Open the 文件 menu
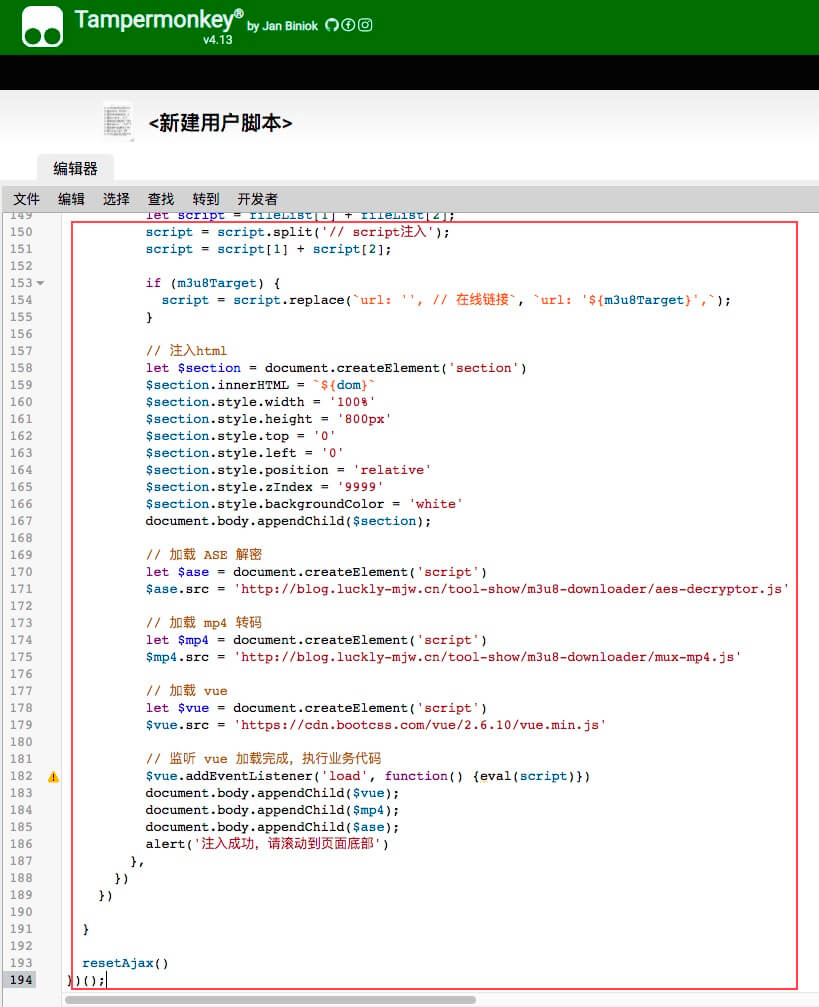The width and height of the screenshot is (819, 1007). 26,199
